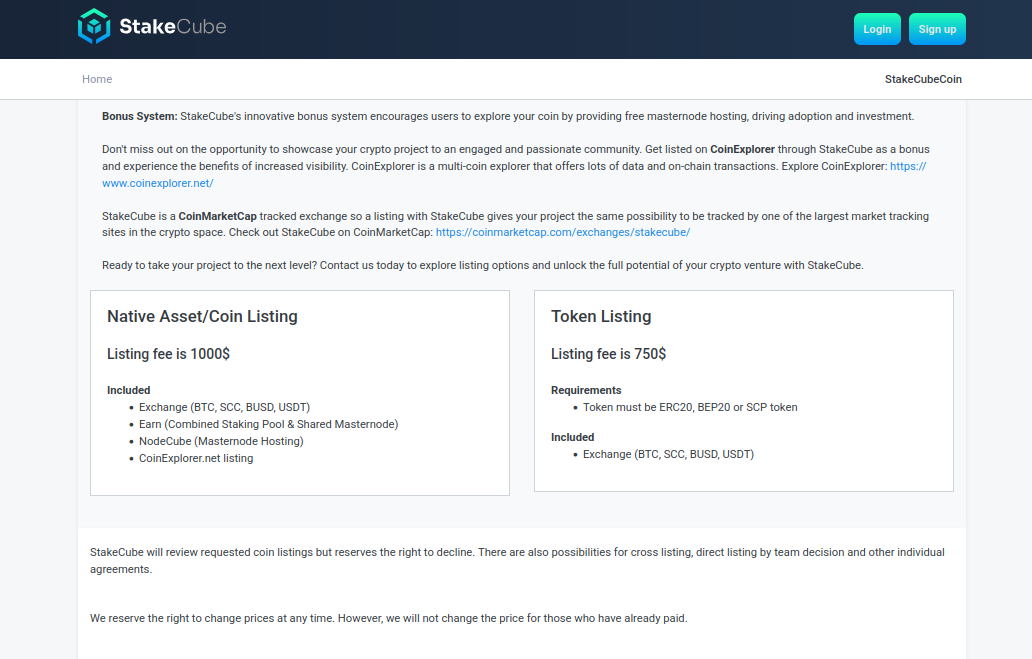Open the CoinMarketCap exchanges/stakecube link
The height and width of the screenshot is (659, 1032).
[562, 232]
